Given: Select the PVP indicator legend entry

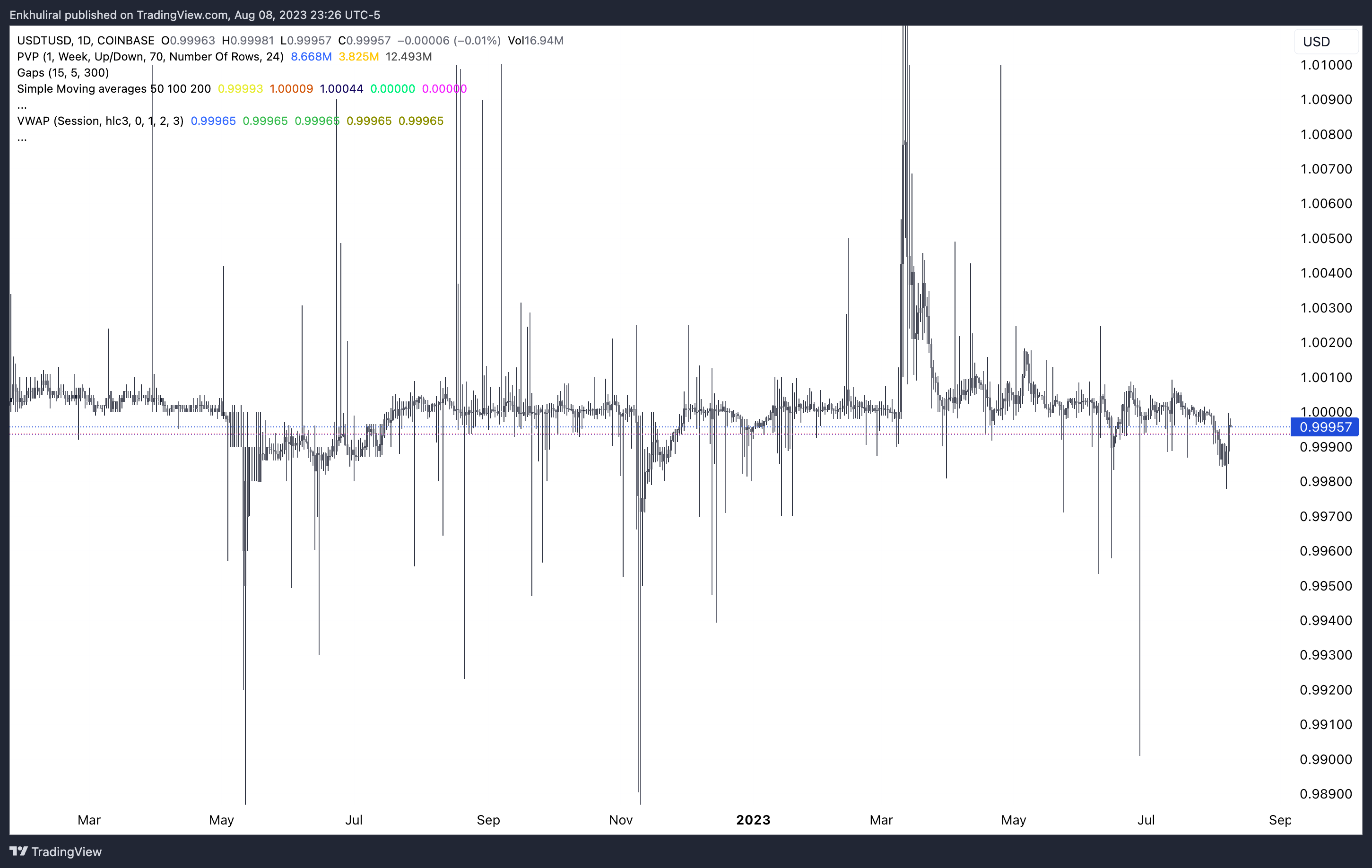Looking at the screenshot, I should pos(150,56).
